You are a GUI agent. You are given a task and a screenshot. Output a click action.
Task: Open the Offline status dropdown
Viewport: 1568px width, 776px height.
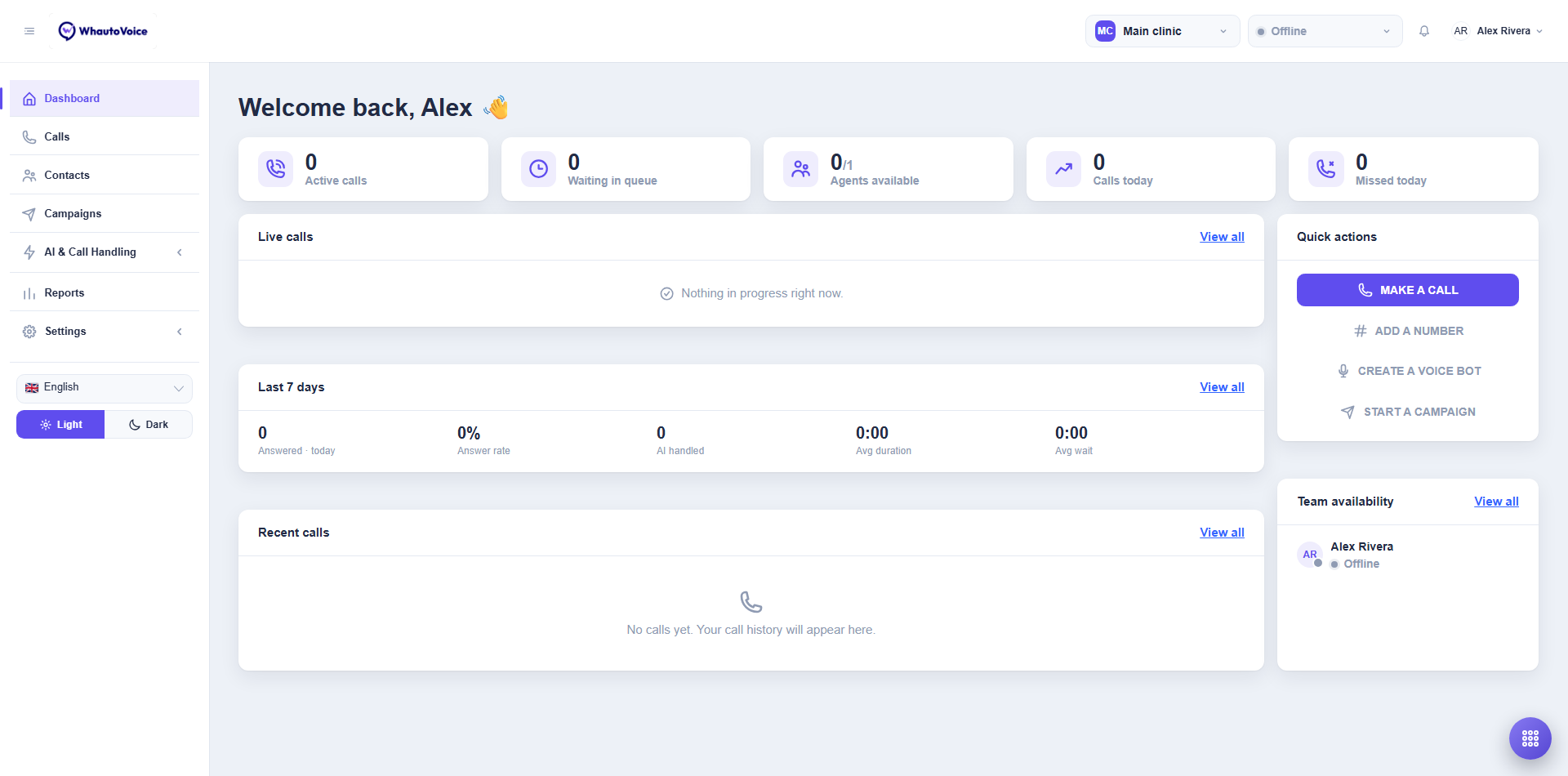1325,31
